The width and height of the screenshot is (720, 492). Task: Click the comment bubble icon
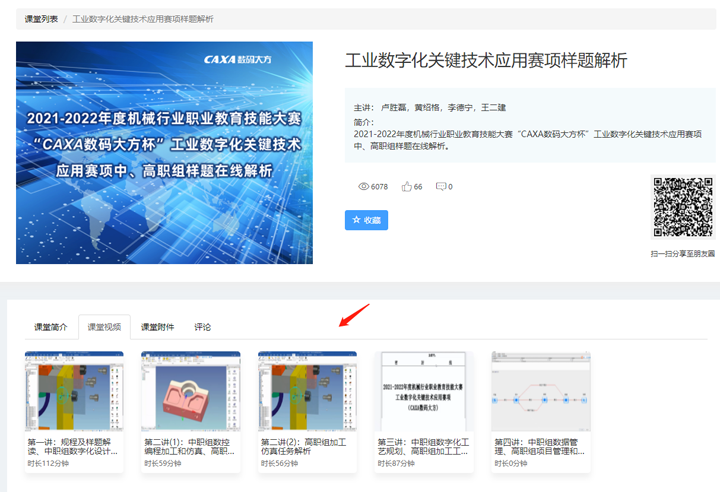(440, 187)
